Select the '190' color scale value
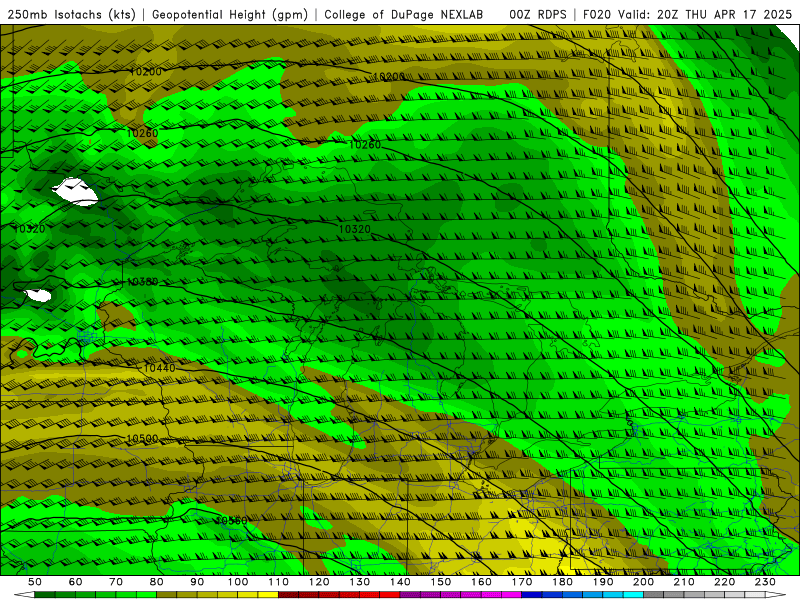 (x=603, y=582)
